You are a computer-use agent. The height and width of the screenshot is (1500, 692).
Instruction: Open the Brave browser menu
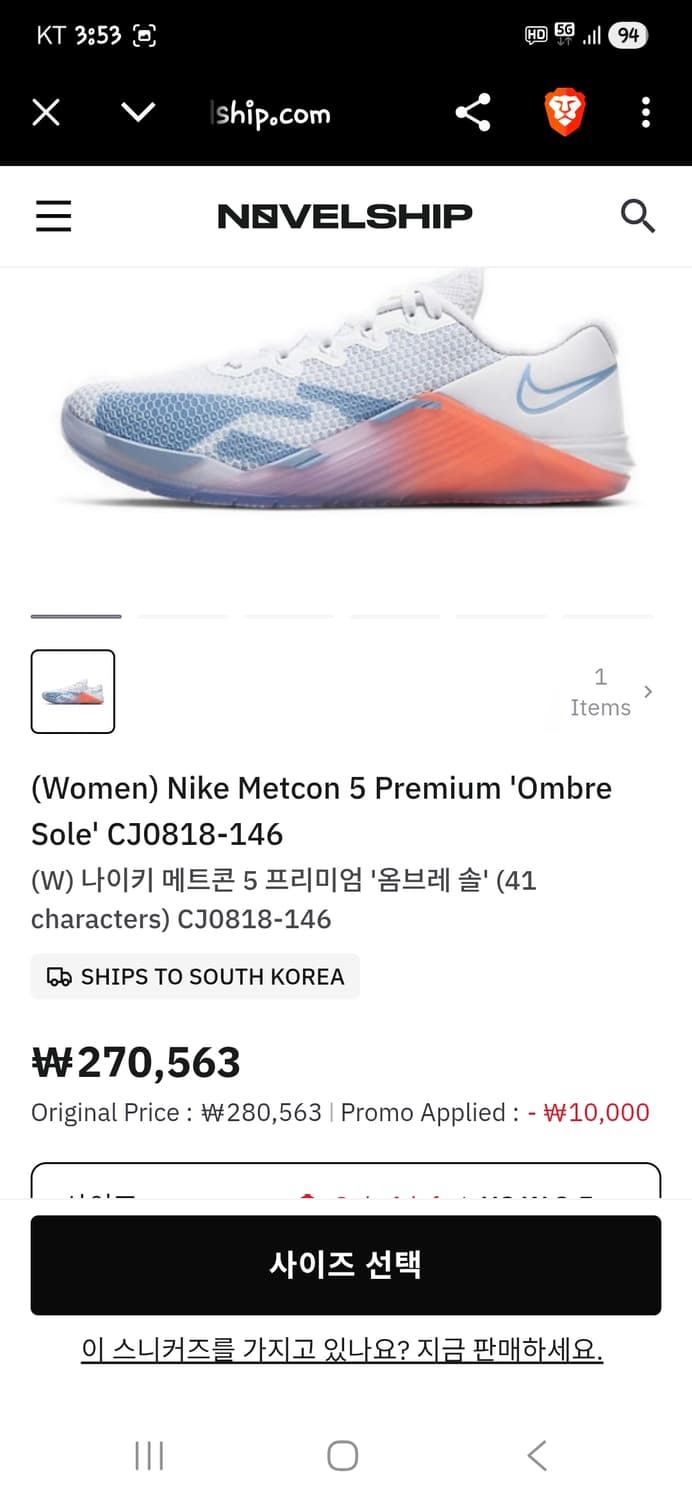click(x=645, y=113)
